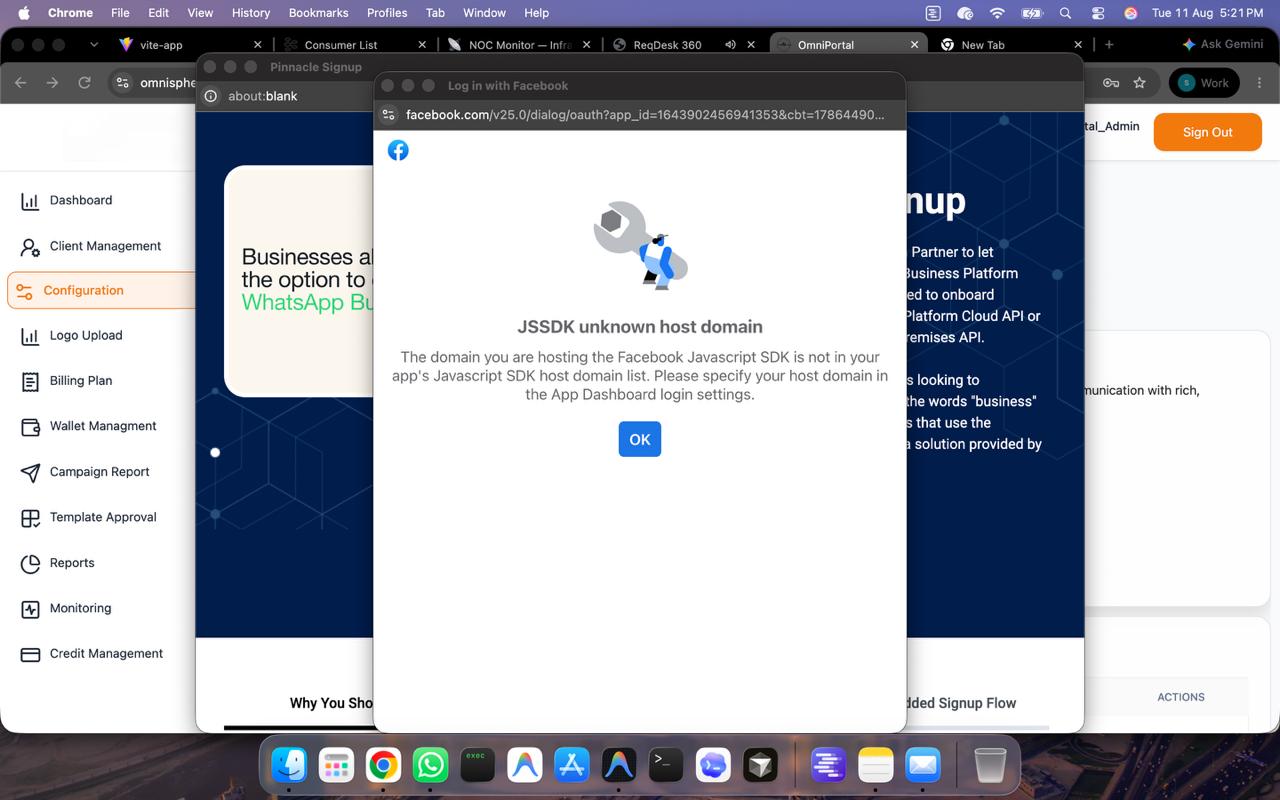Mute audio on the ReqDesk 360 tab

tap(730, 45)
